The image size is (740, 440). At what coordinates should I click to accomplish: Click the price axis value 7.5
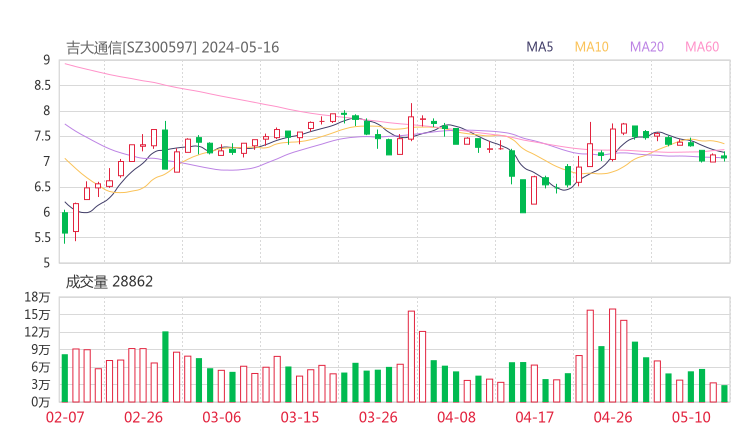pyautogui.click(x=42, y=136)
